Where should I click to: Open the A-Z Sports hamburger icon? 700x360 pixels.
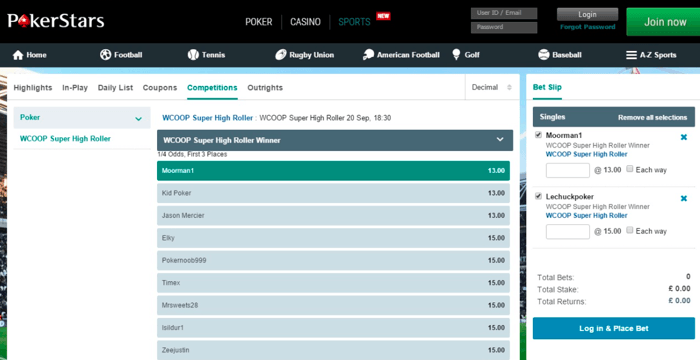click(631, 55)
